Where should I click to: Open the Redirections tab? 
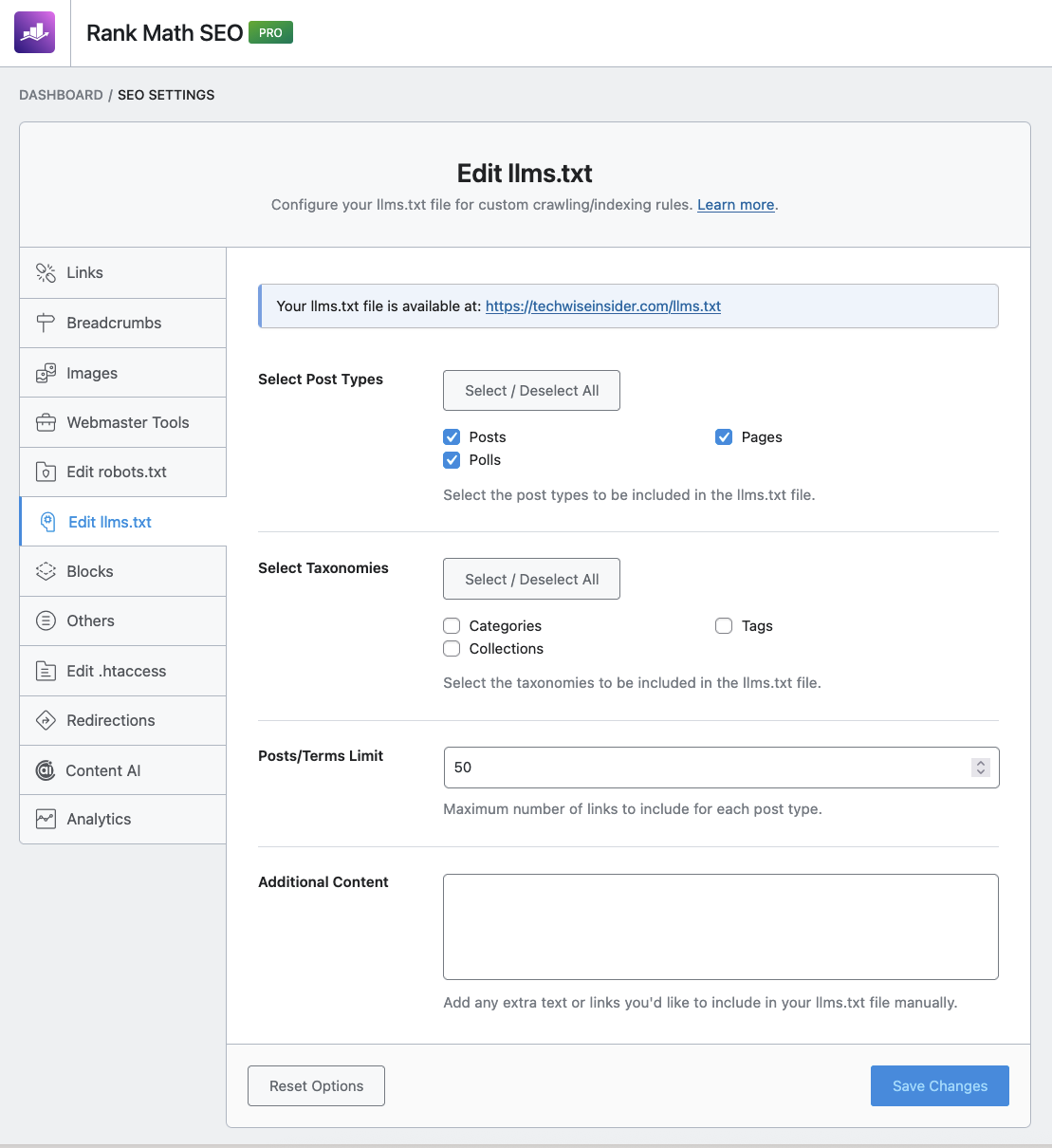pyautogui.click(x=123, y=720)
